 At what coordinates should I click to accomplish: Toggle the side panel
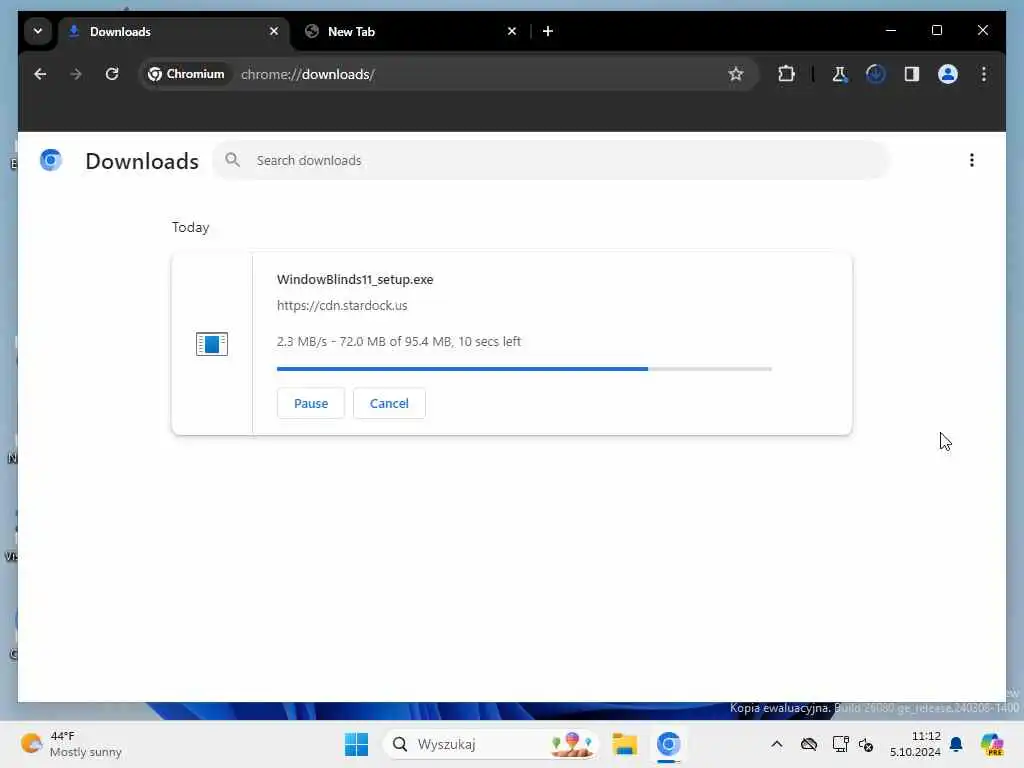912,74
